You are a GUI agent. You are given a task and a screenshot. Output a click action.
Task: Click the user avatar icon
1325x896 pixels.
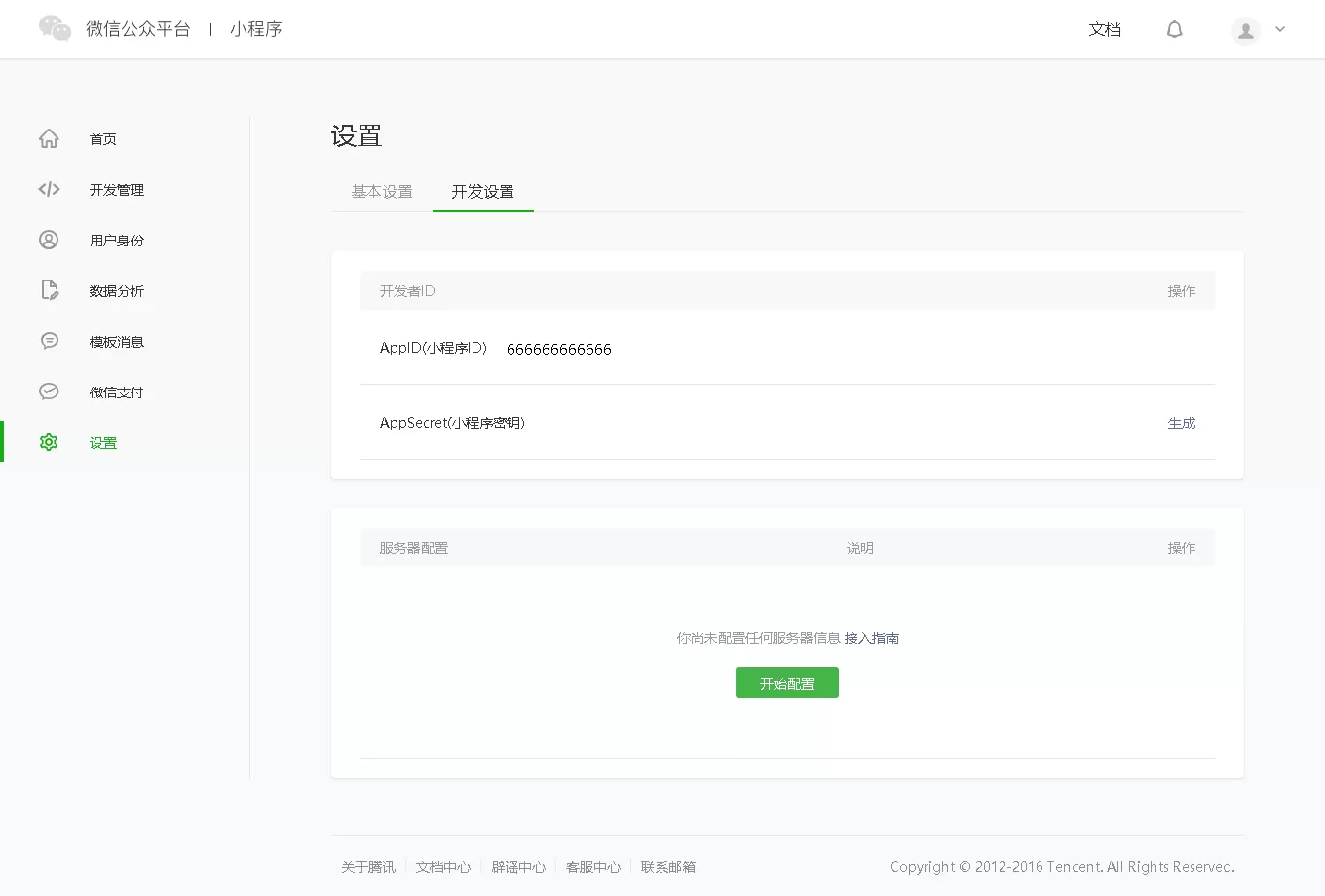click(1246, 30)
